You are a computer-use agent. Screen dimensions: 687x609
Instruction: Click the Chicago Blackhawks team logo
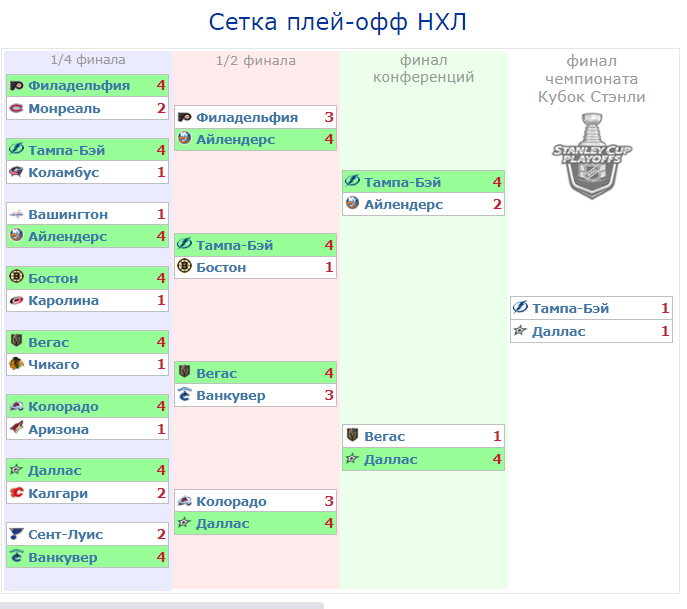(x=16, y=365)
